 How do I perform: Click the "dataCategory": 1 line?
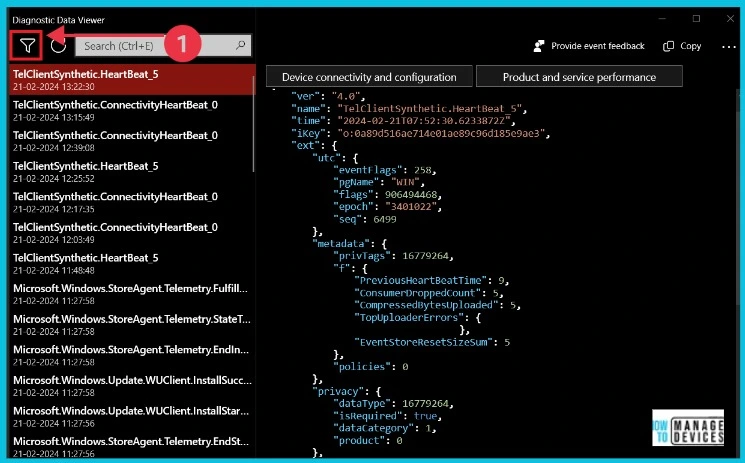pos(384,428)
